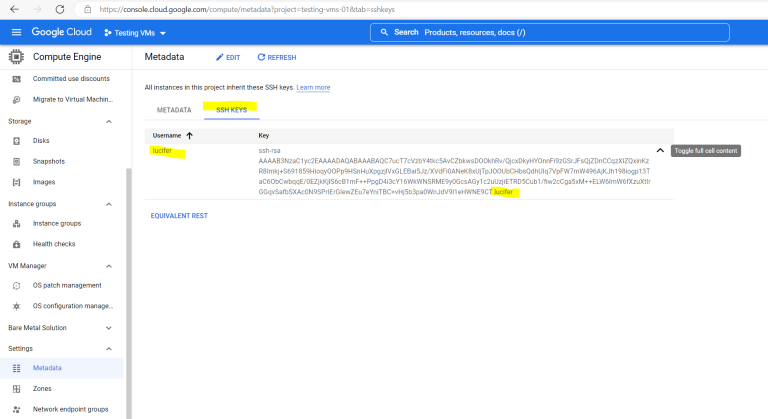The height and width of the screenshot is (419, 768).
Task: Select the SSH KEYS tab
Action: (x=232, y=110)
